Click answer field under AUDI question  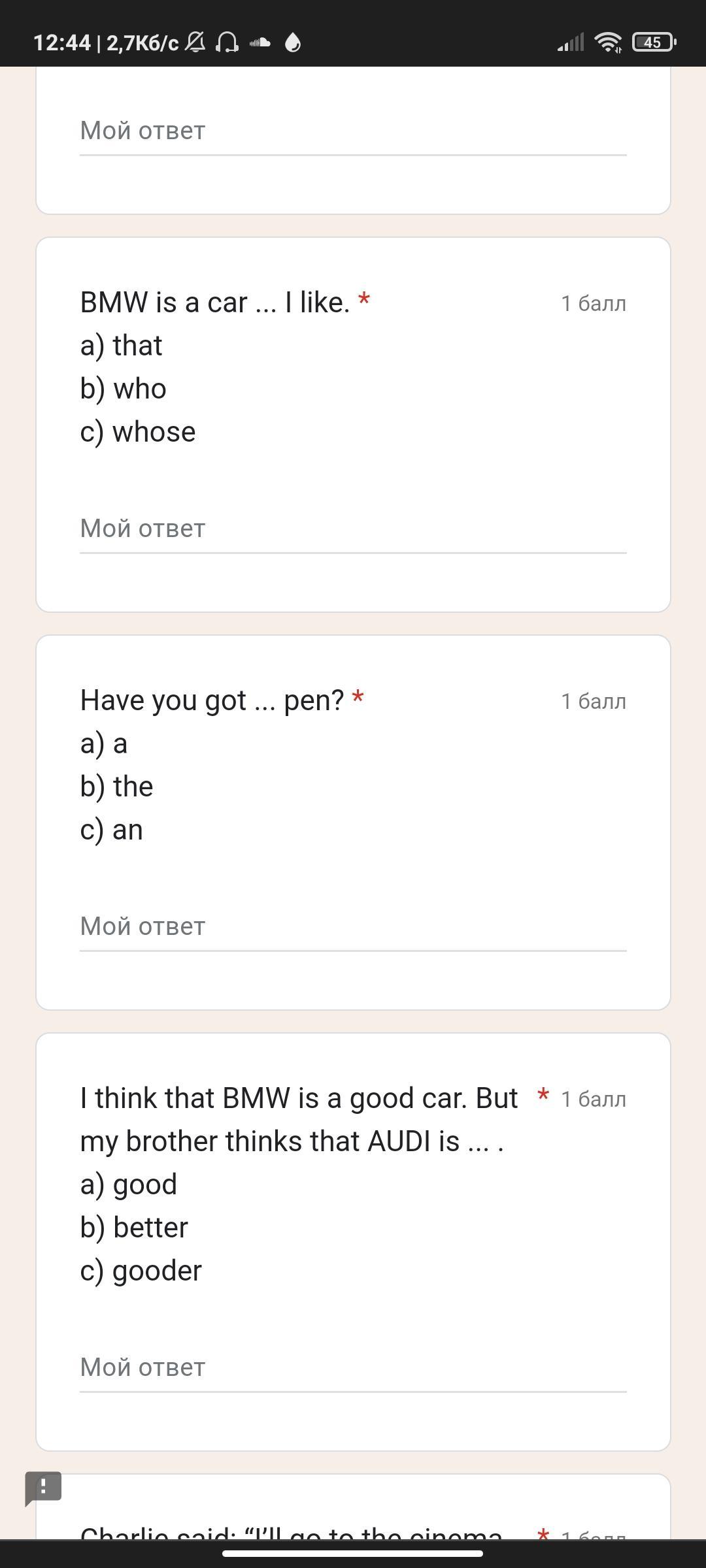click(353, 1367)
